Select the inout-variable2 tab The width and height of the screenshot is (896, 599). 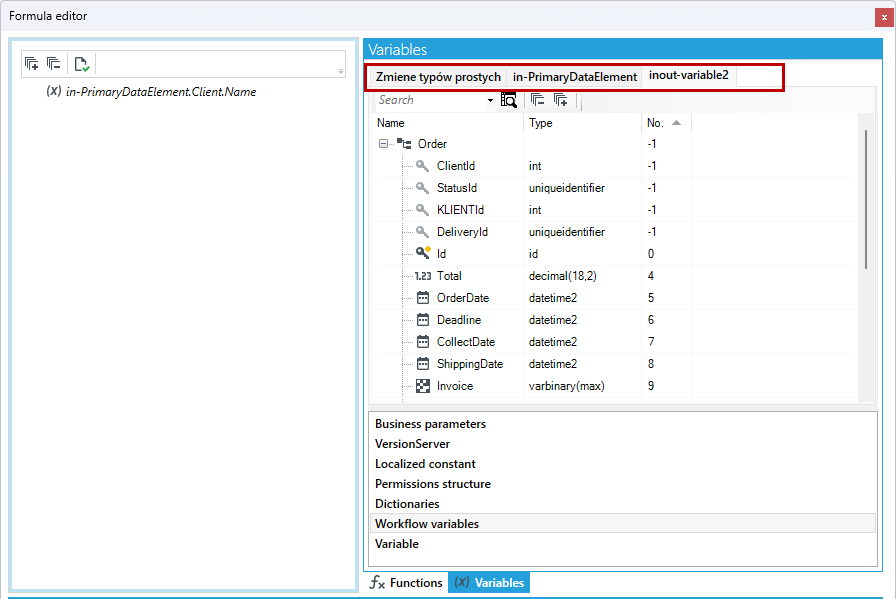689,75
